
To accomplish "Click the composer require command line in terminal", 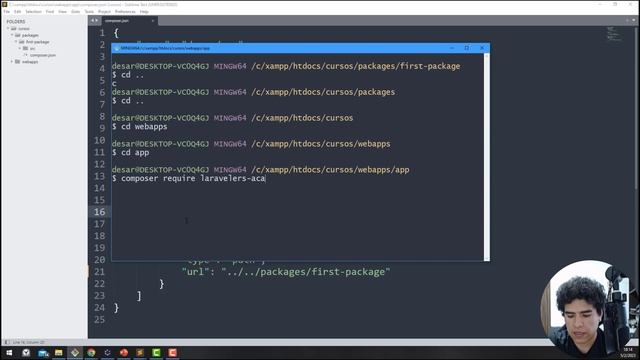I will click(189, 178).
